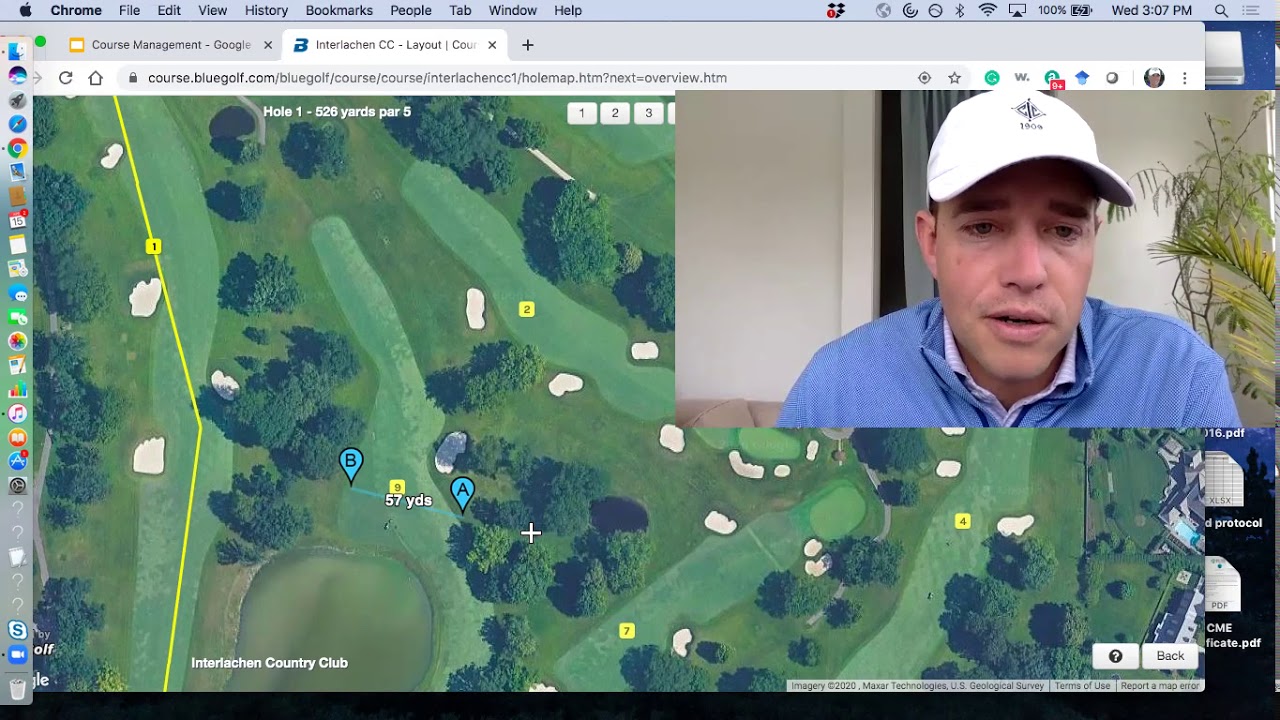The image size is (1280, 720).
Task: Open Finder from the dock
Action: pyautogui.click(x=17, y=52)
